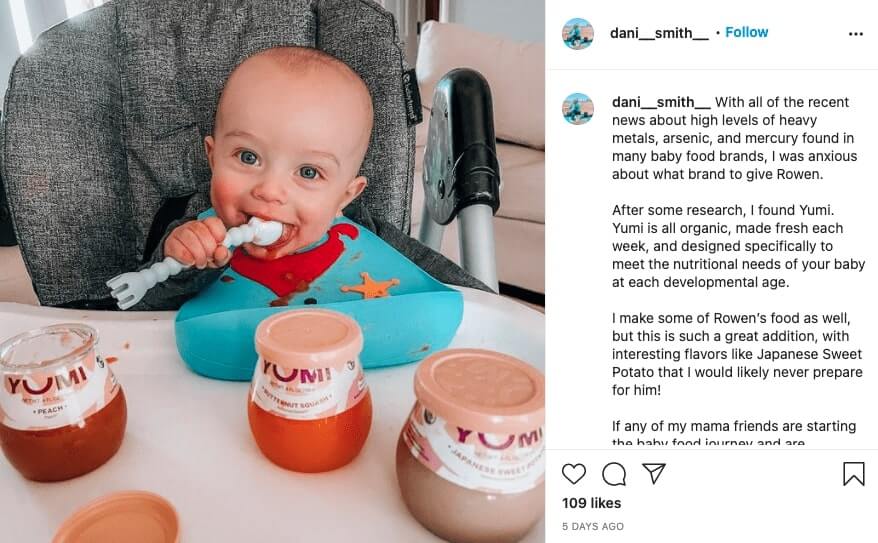
Task: Open dani__smith__ username link in caption
Action: (x=661, y=102)
